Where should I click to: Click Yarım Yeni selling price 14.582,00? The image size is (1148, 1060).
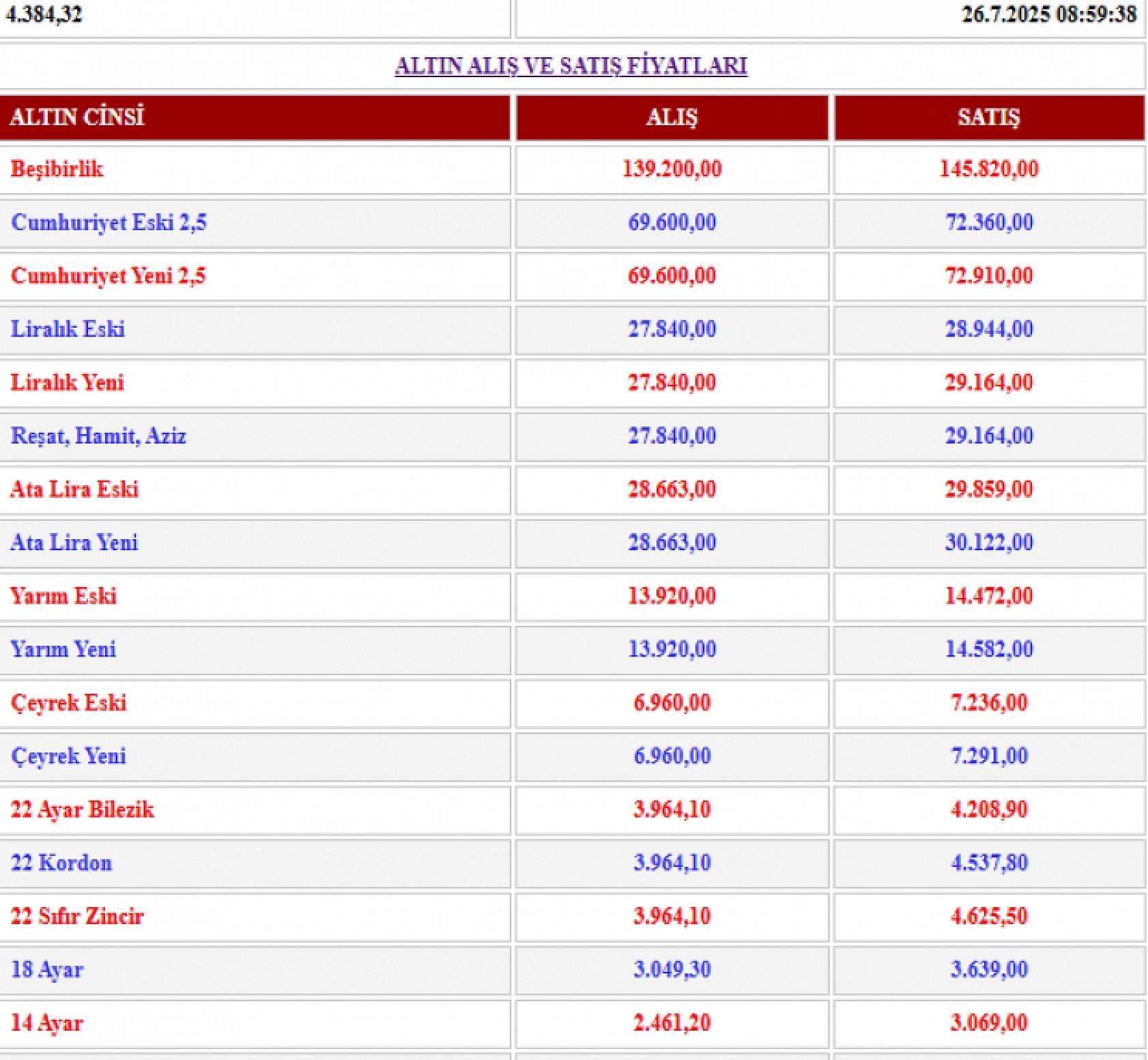(988, 649)
